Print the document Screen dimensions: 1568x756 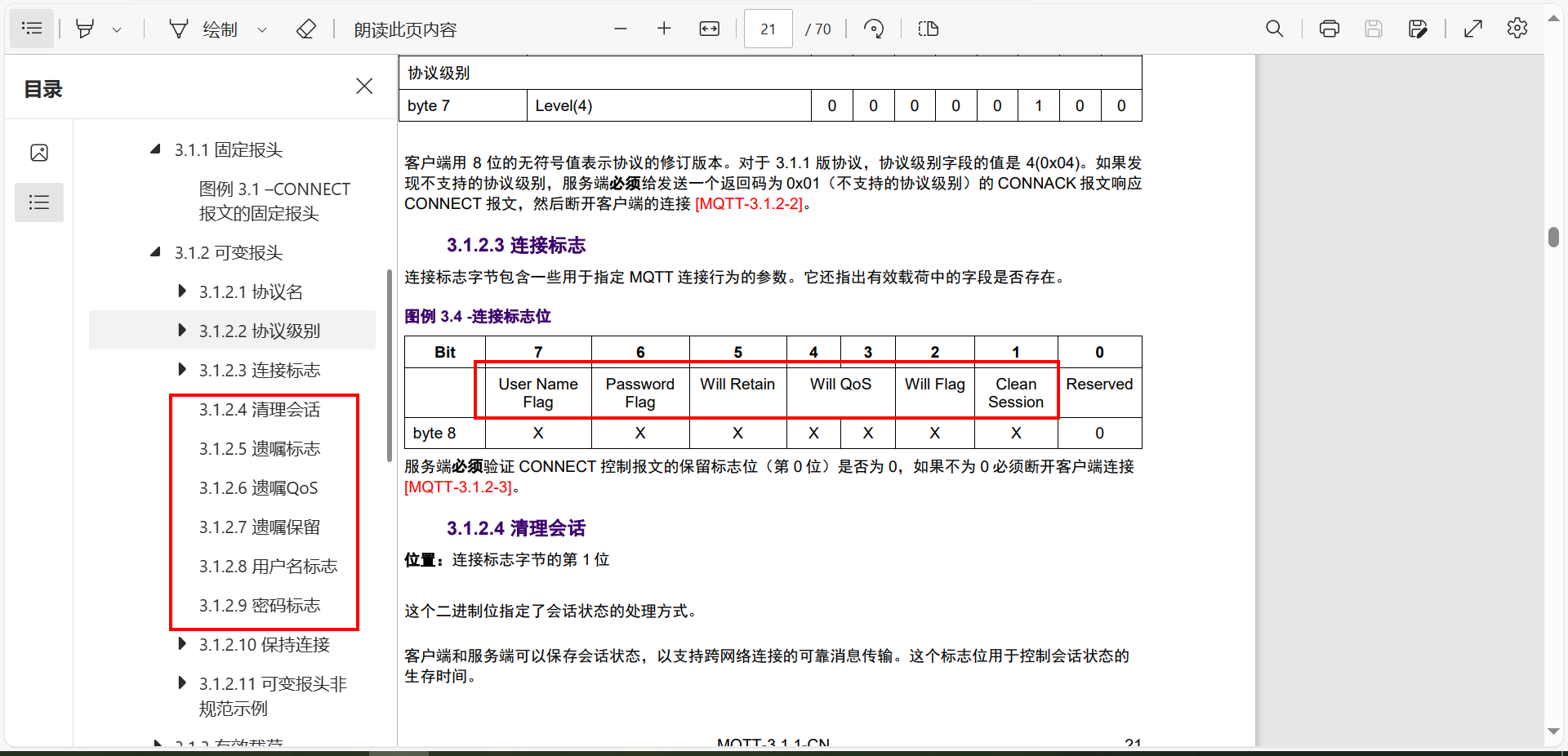tap(1330, 29)
